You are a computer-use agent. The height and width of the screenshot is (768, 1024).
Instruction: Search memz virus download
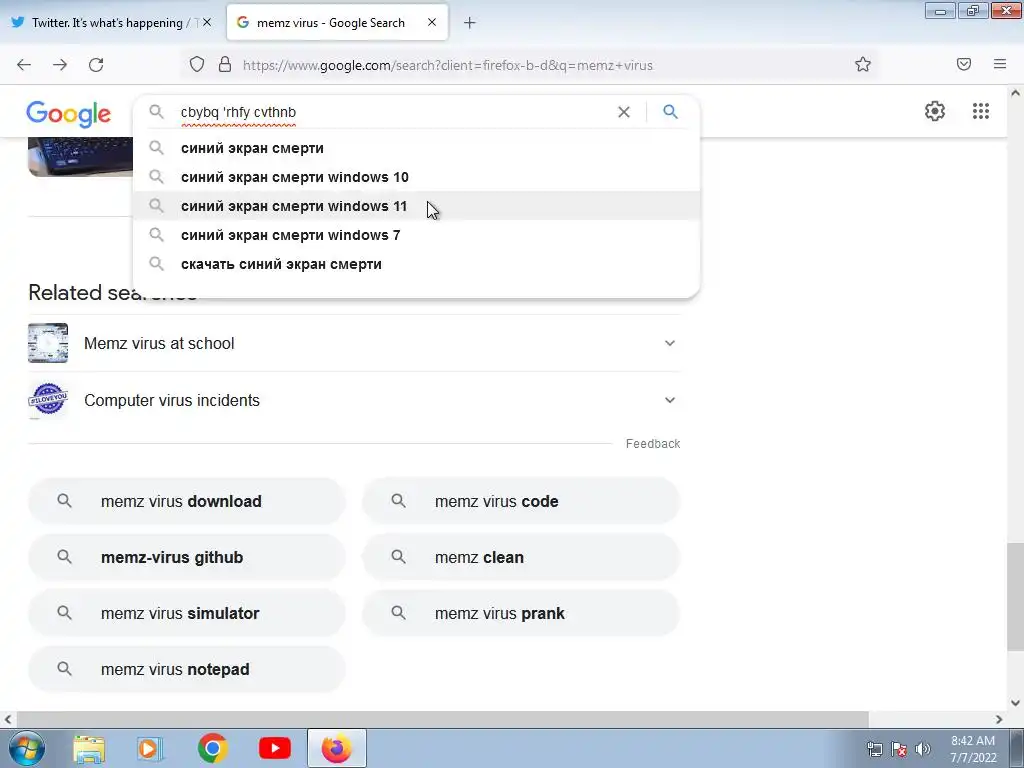[x=187, y=501]
